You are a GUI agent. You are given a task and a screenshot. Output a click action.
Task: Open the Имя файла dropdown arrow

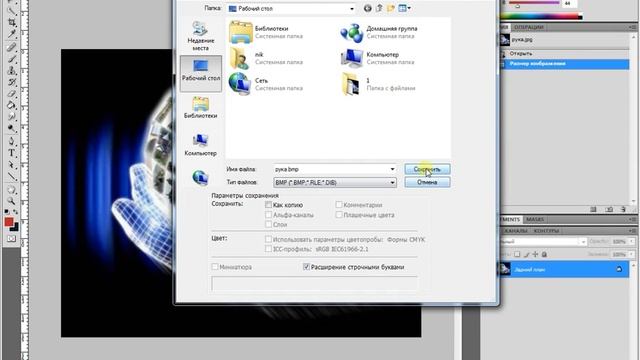tap(392, 169)
